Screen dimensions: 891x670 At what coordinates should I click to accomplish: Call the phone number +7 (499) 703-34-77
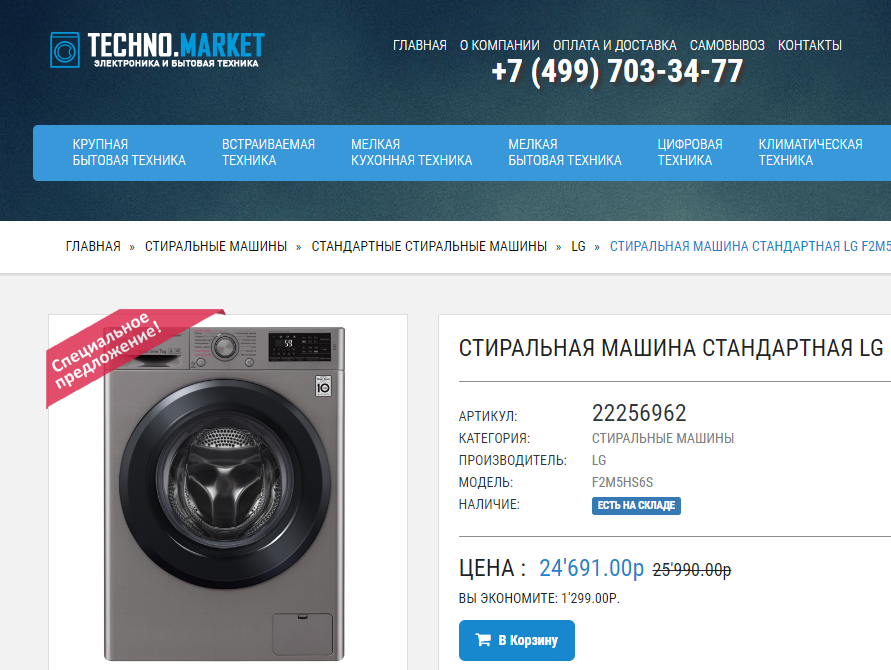point(617,72)
